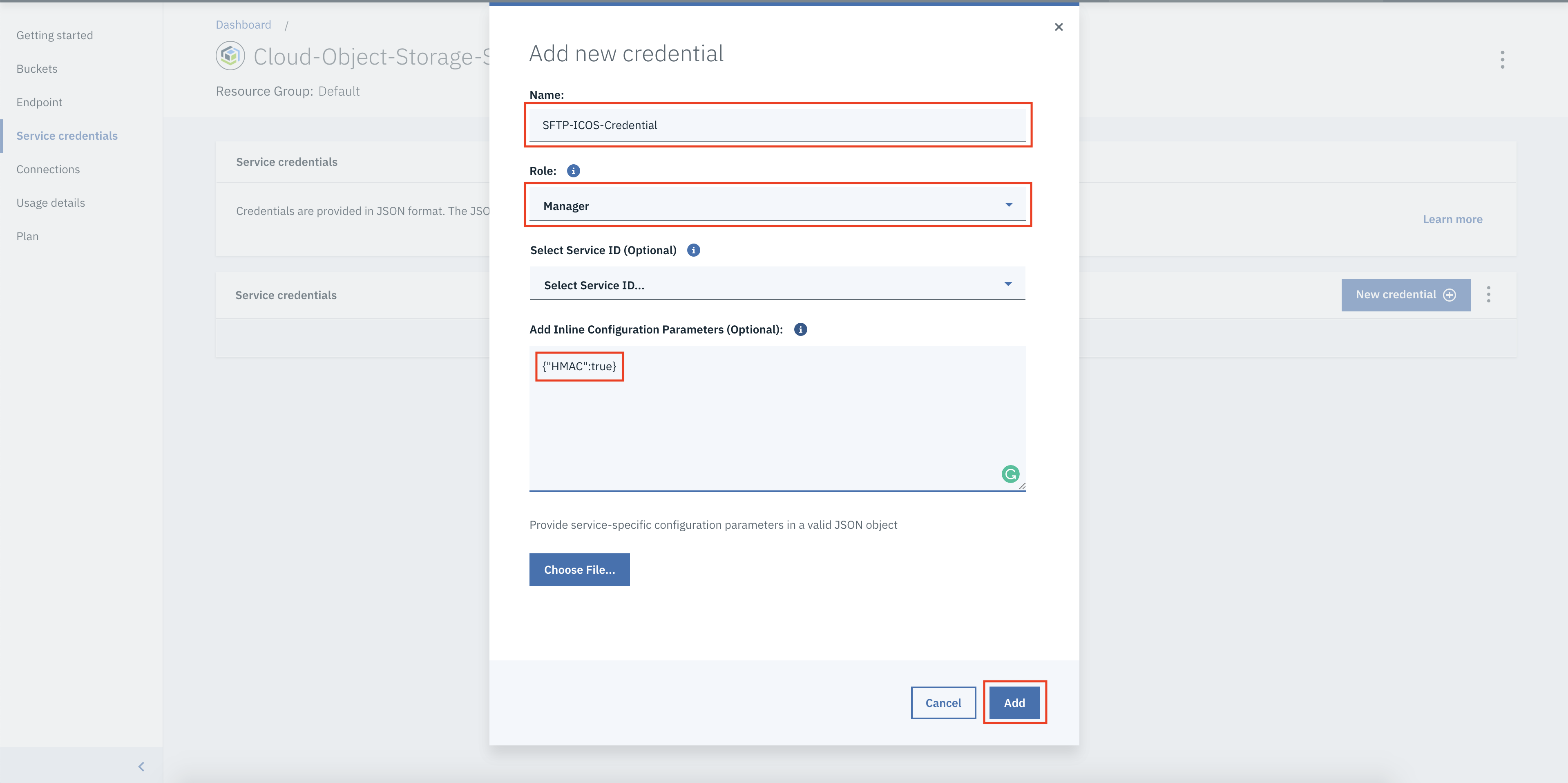
Task: Close the Add new credential dialog
Action: [x=1058, y=27]
